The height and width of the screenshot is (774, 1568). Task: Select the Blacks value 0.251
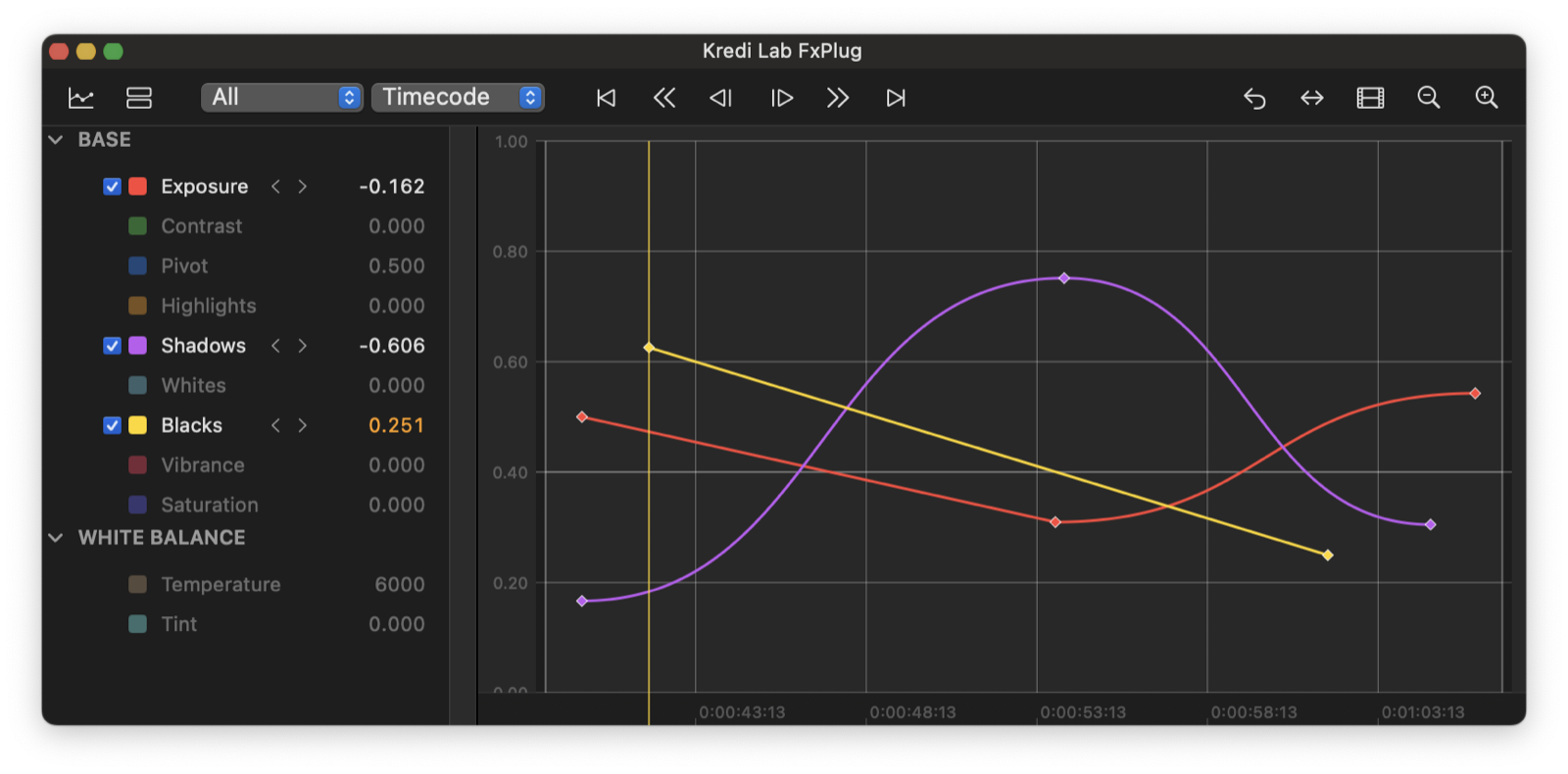click(397, 425)
